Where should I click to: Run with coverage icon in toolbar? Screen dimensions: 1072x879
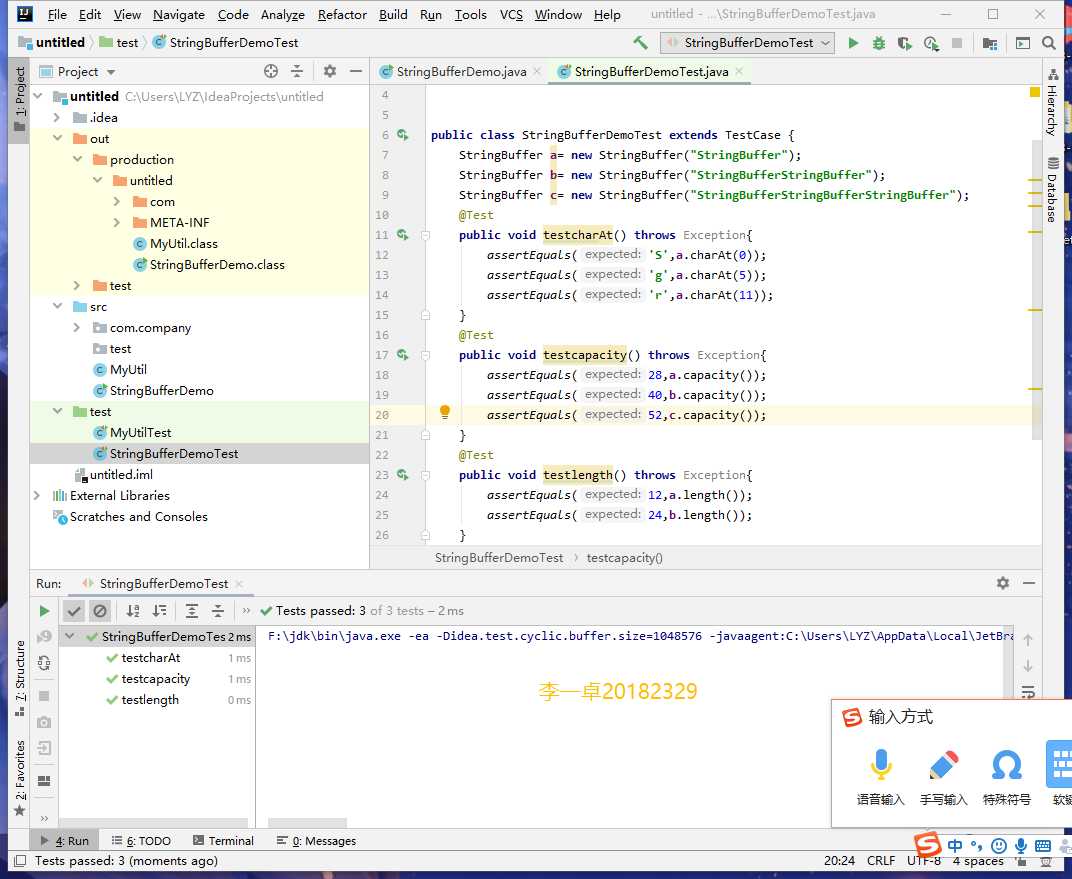click(904, 43)
